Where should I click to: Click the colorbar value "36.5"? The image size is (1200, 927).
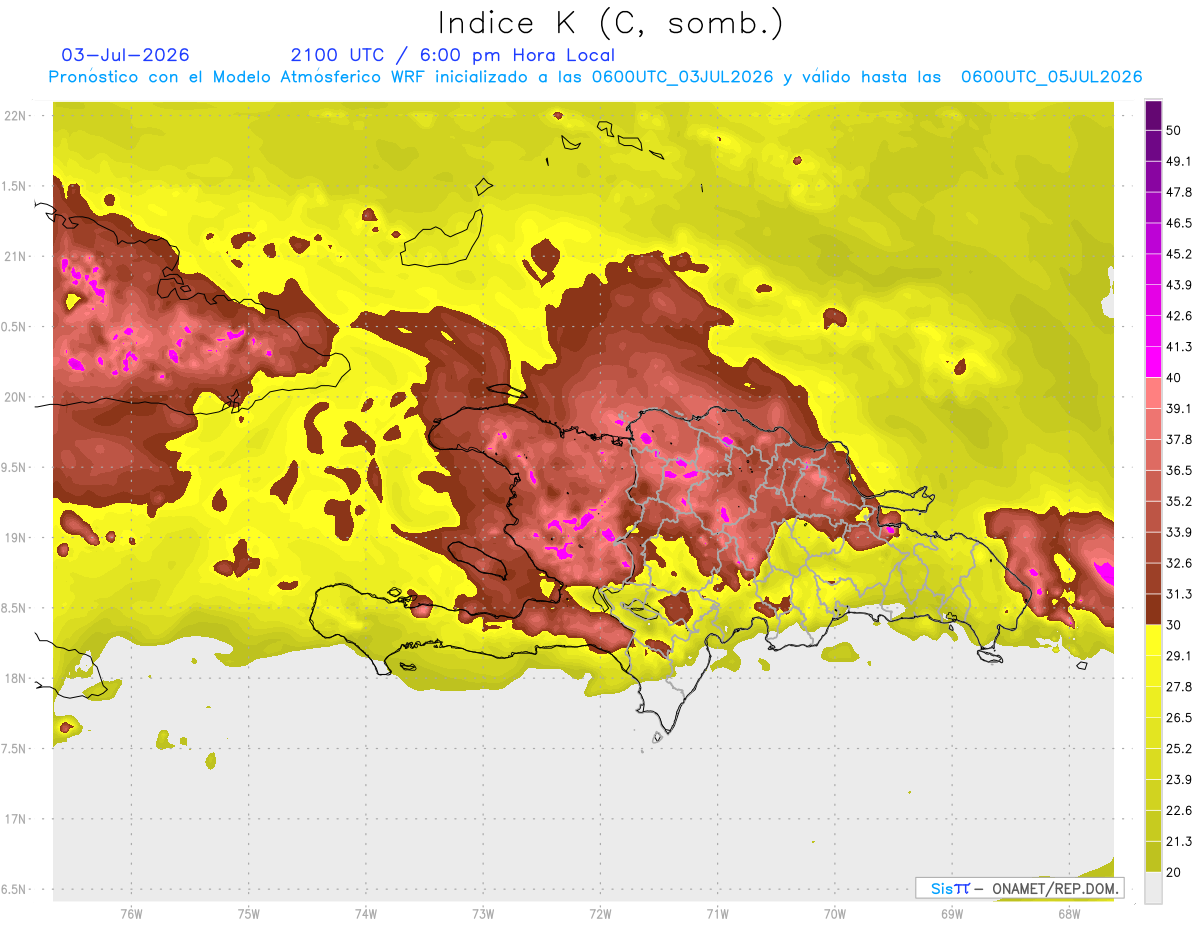1178,470
